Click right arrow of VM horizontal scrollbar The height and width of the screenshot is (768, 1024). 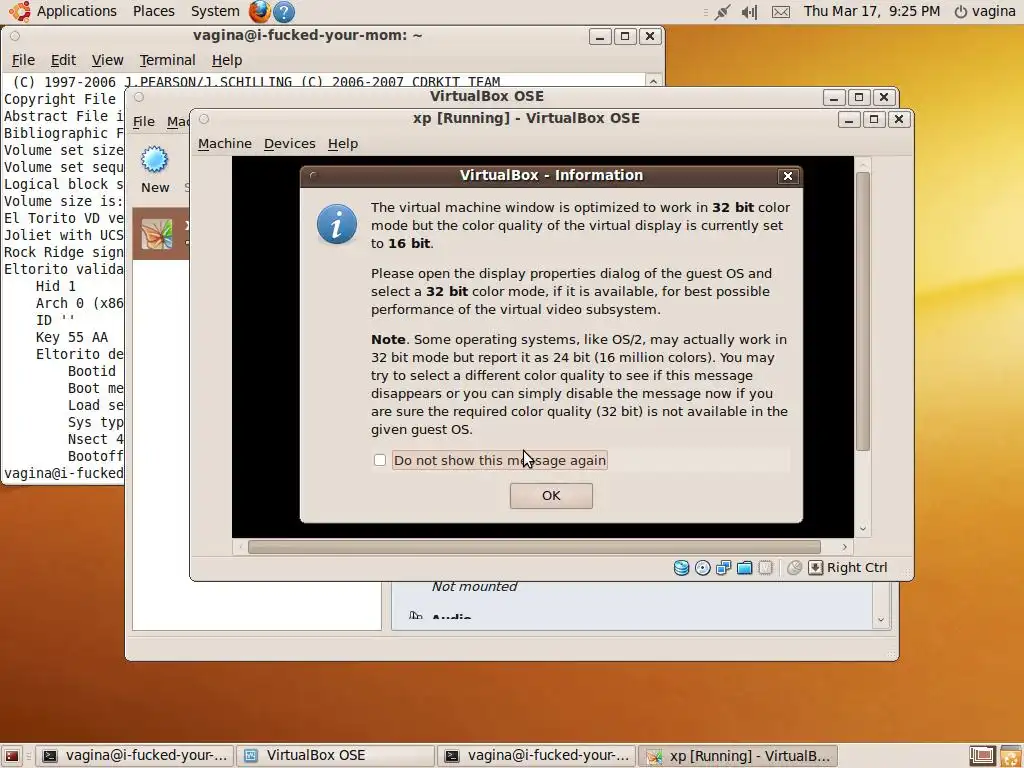tap(844, 547)
